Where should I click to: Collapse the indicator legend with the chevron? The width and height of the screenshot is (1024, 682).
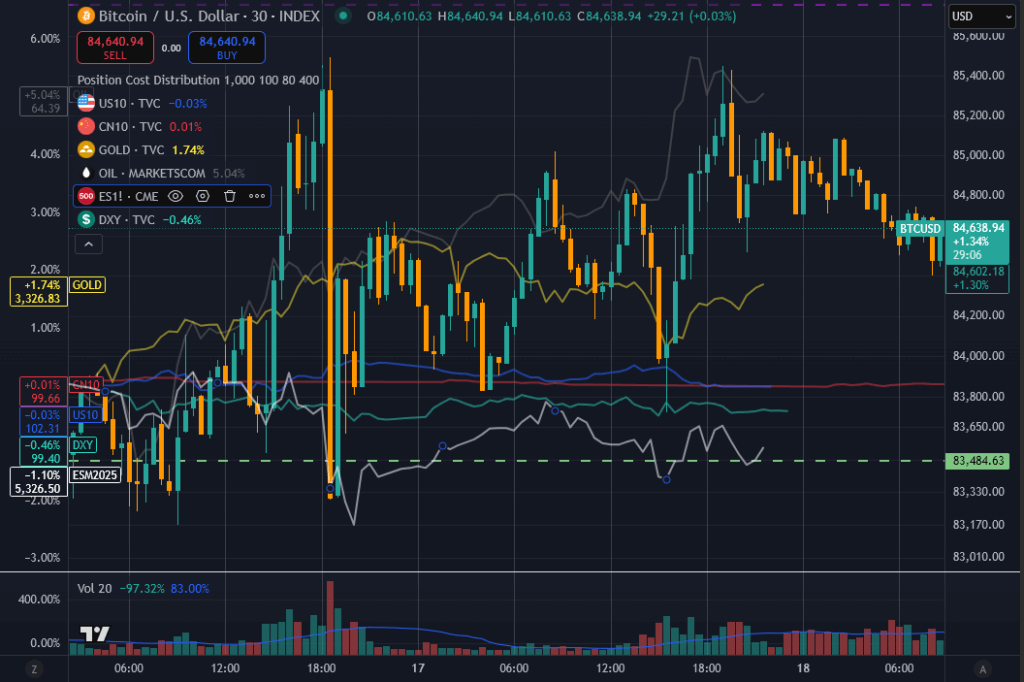pyautogui.click(x=89, y=244)
